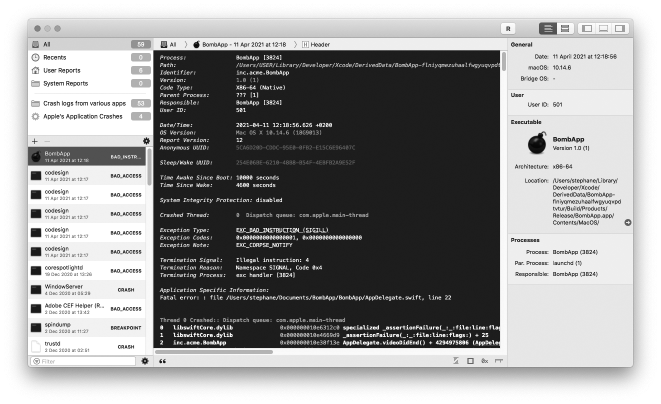Click the symbolicate icon in the bottom bar
This screenshot has width=661, height=404.
coord(456,361)
